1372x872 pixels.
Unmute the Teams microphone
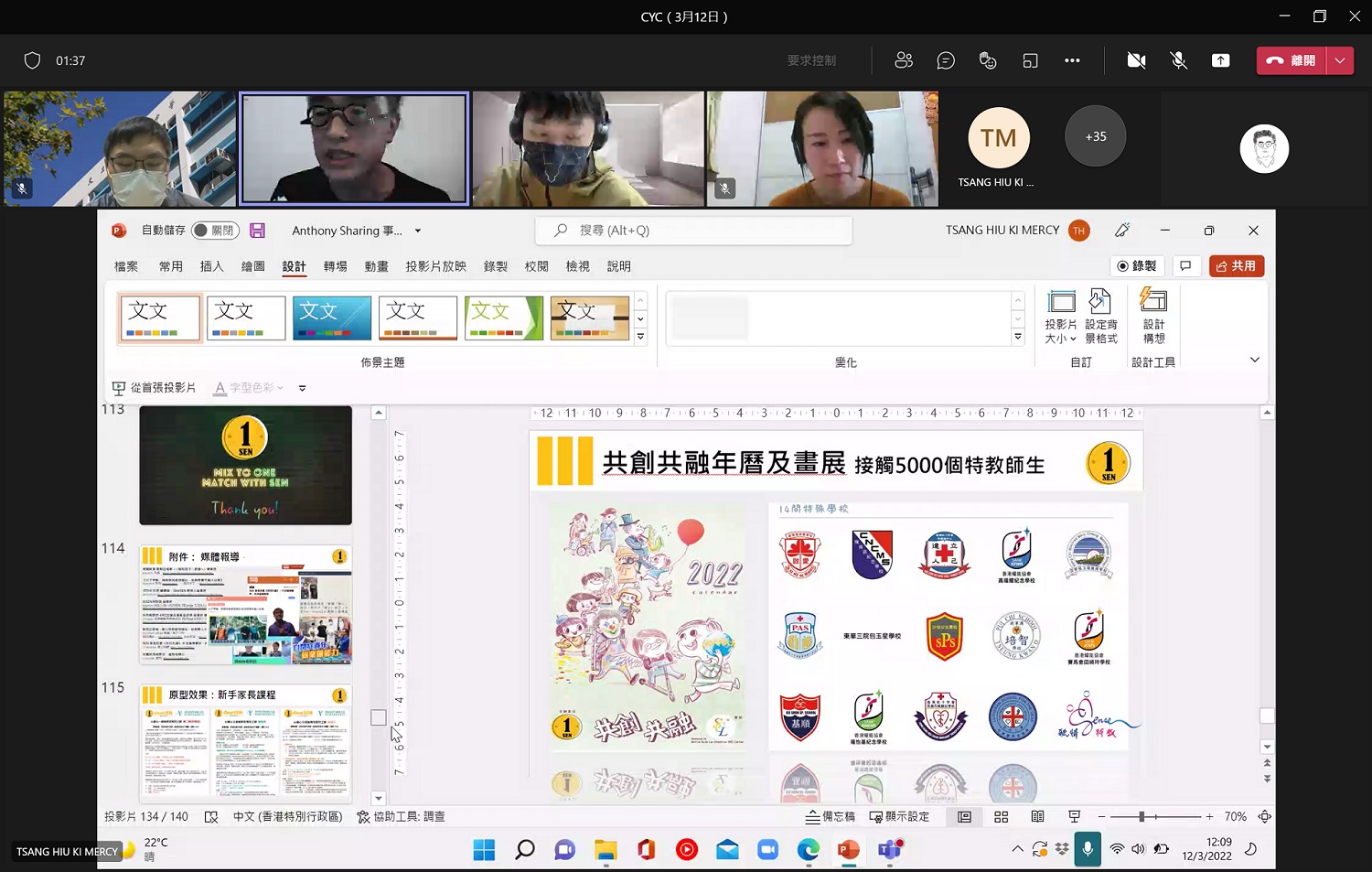click(x=1179, y=60)
